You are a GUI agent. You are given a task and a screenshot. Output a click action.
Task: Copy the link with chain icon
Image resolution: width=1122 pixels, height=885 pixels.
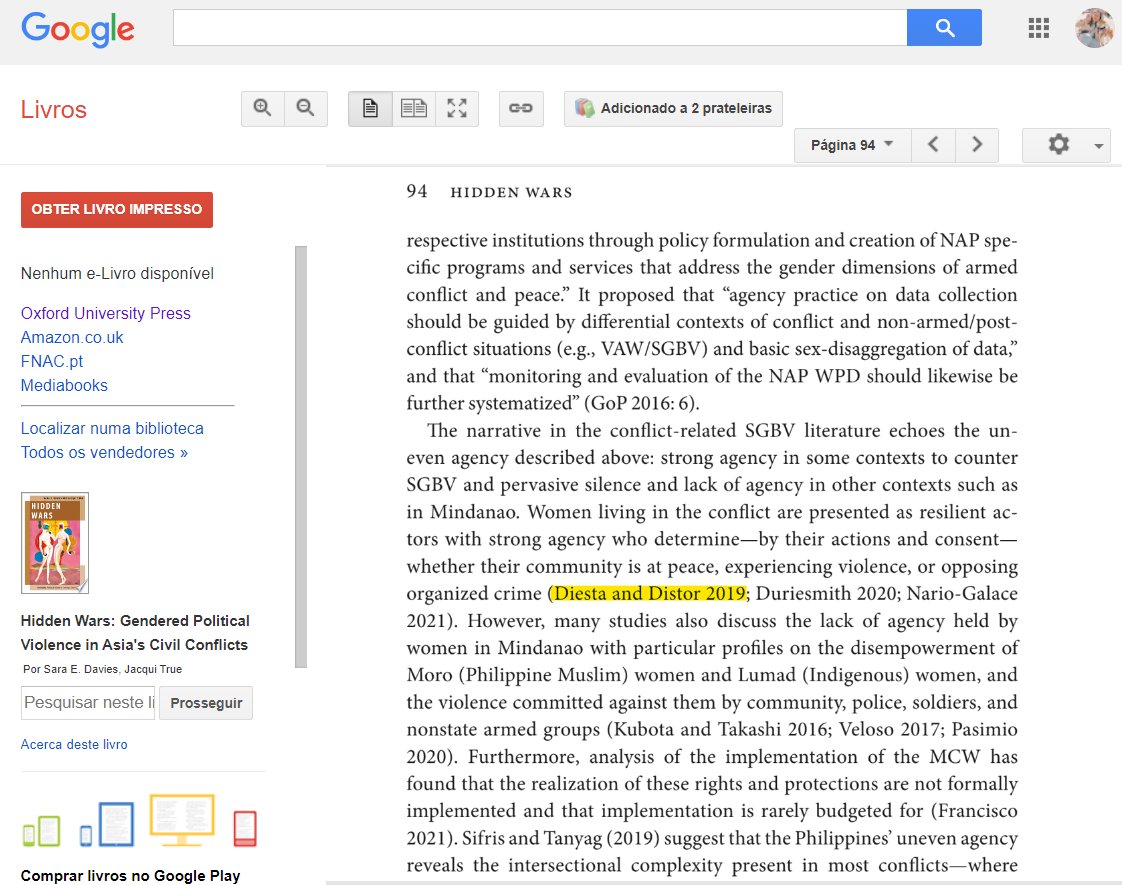(x=521, y=109)
